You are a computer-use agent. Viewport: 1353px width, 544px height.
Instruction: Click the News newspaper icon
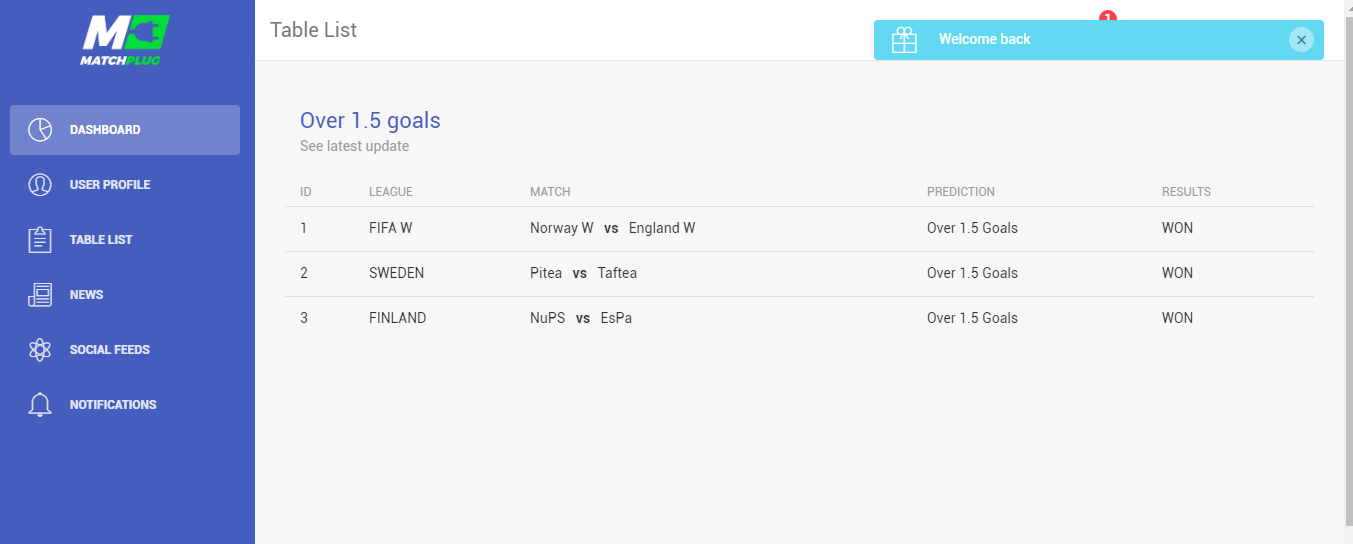[40, 295]
